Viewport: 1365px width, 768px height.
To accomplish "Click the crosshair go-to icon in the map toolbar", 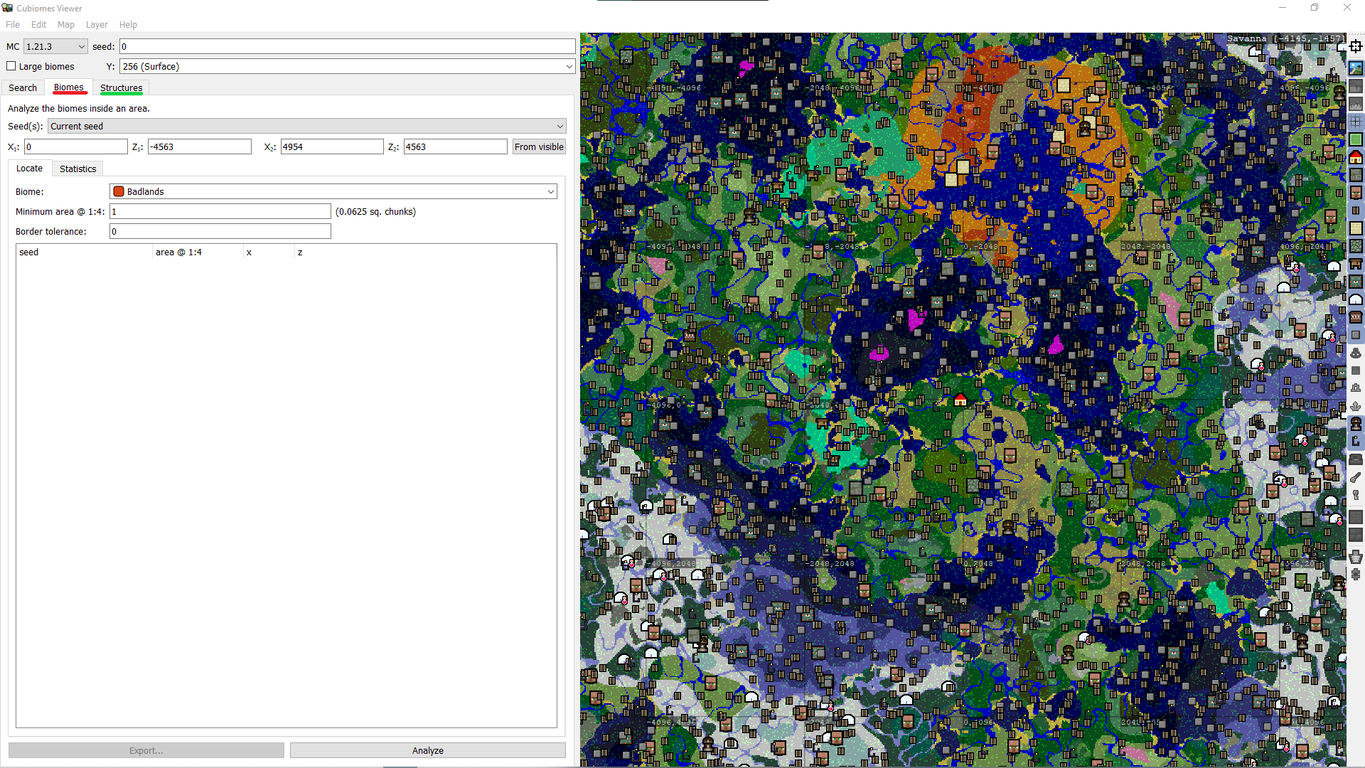I will [x=1356, y=47].
